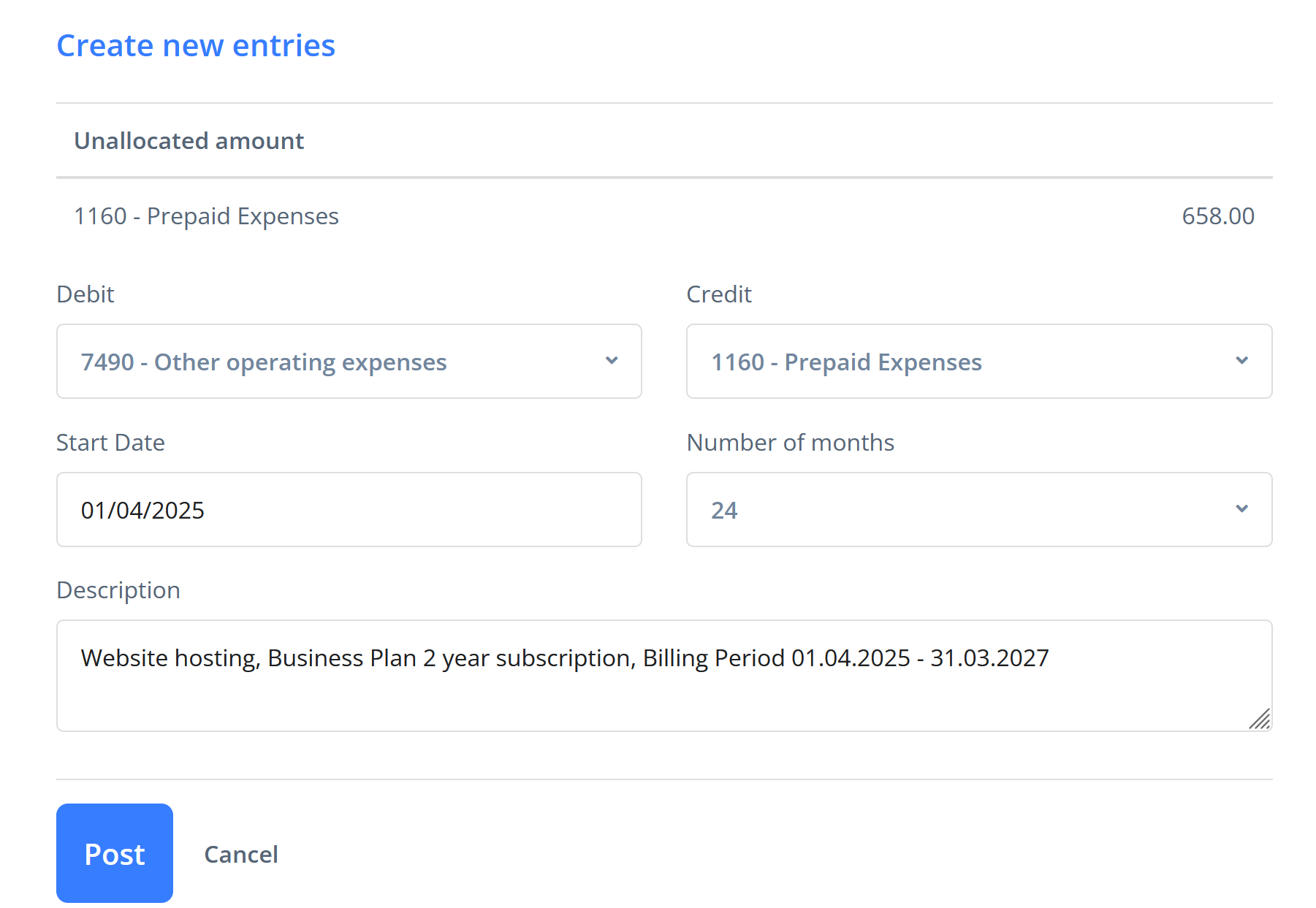Screen dimensions: 1316x908
Task: Click the Credit dropdown chevron arrow
Action: pos(1241,361)
